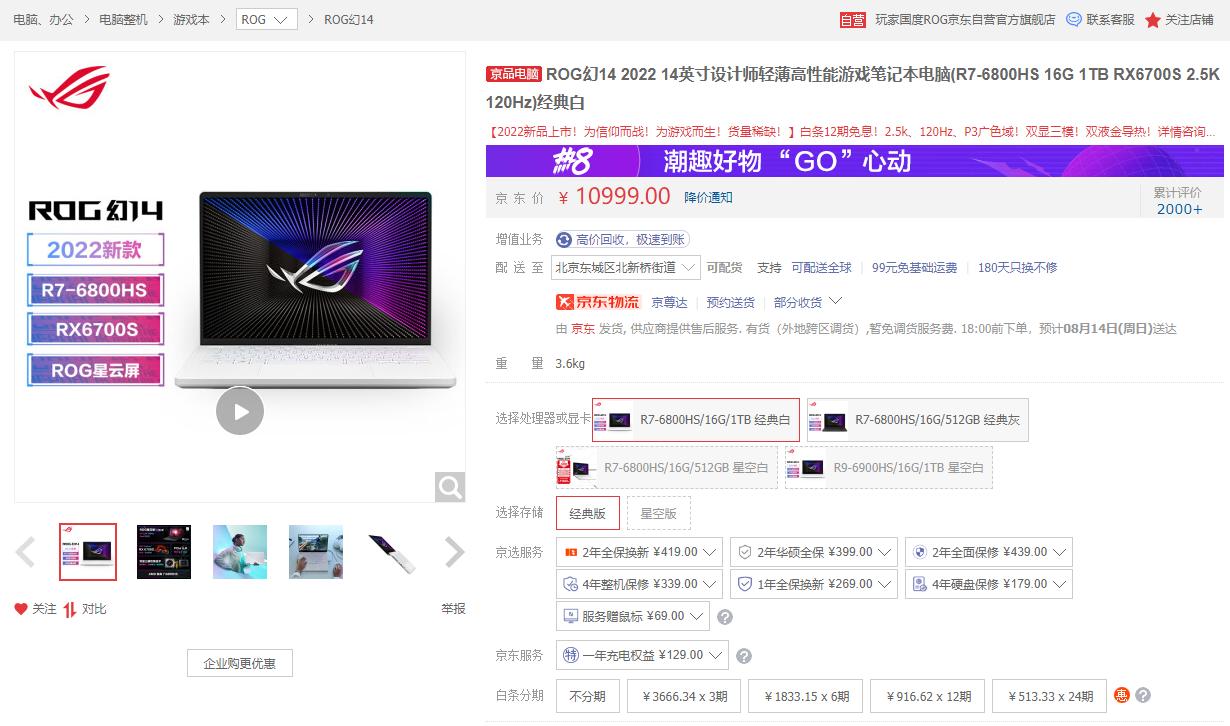Switch to the 经典版 tab
Image resolution: width=1230 pixels, height=726 pixels.
pyautogui.click(x=589, y=512)
